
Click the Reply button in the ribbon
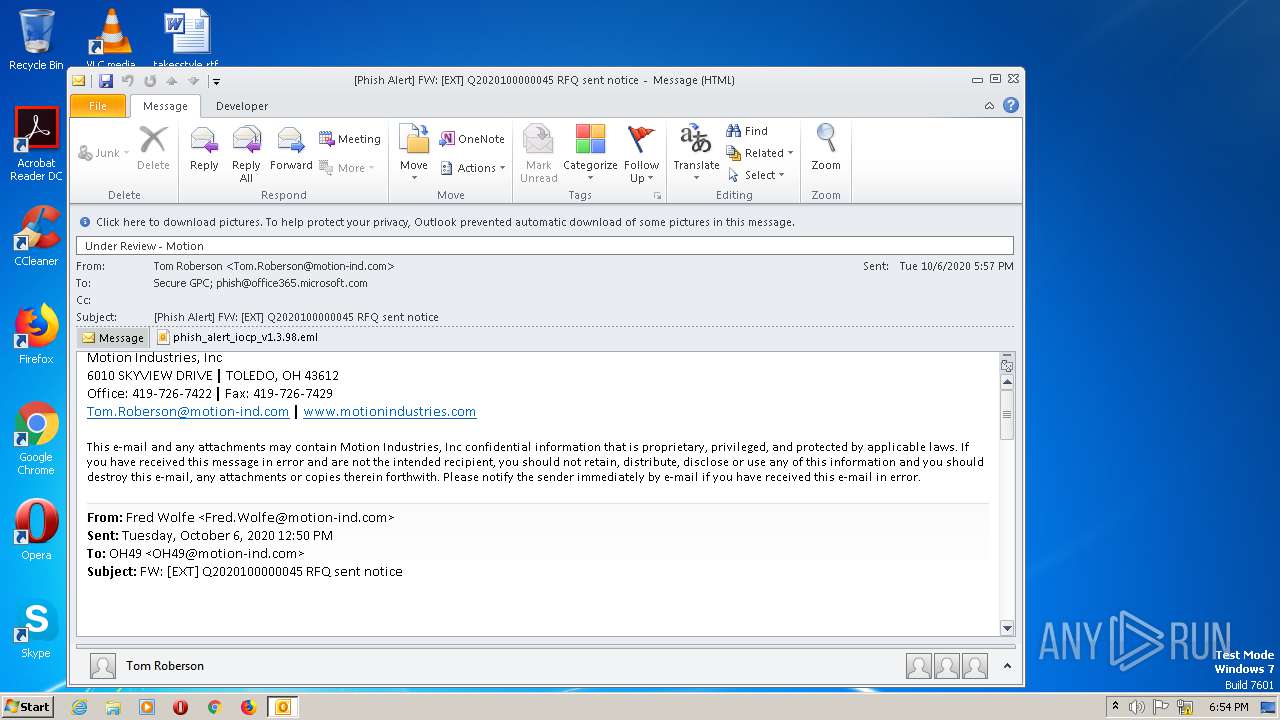tap(204, 150)
